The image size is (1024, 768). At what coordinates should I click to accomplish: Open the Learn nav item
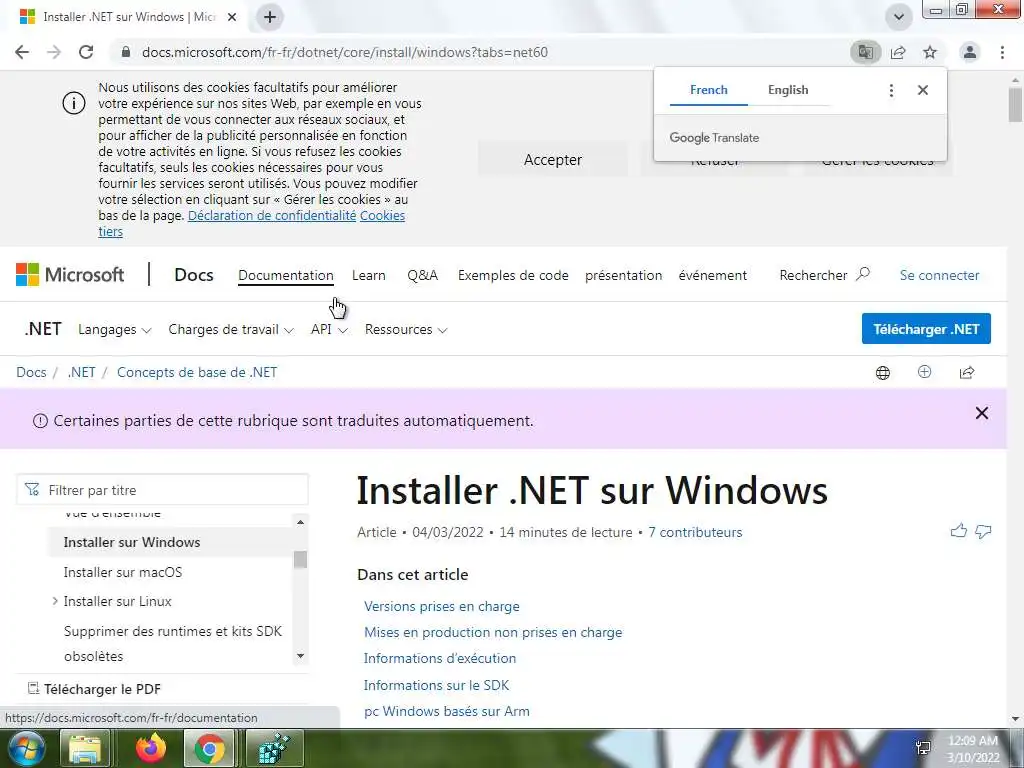coord(369,276)
